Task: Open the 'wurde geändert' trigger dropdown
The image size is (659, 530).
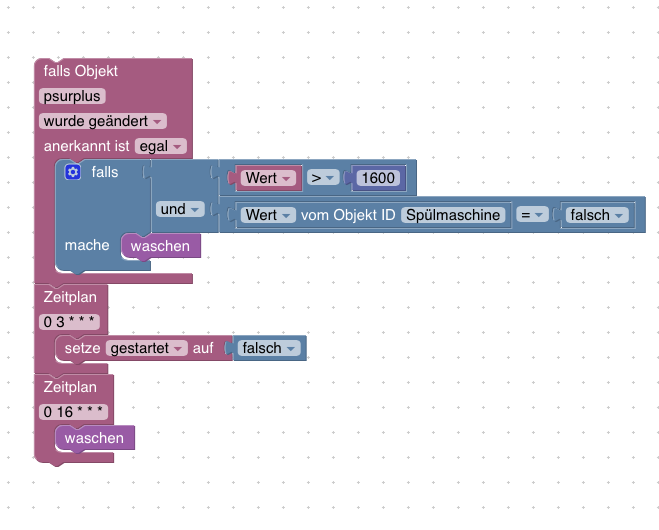Action: pyautogui.click(x=103, y=121)
